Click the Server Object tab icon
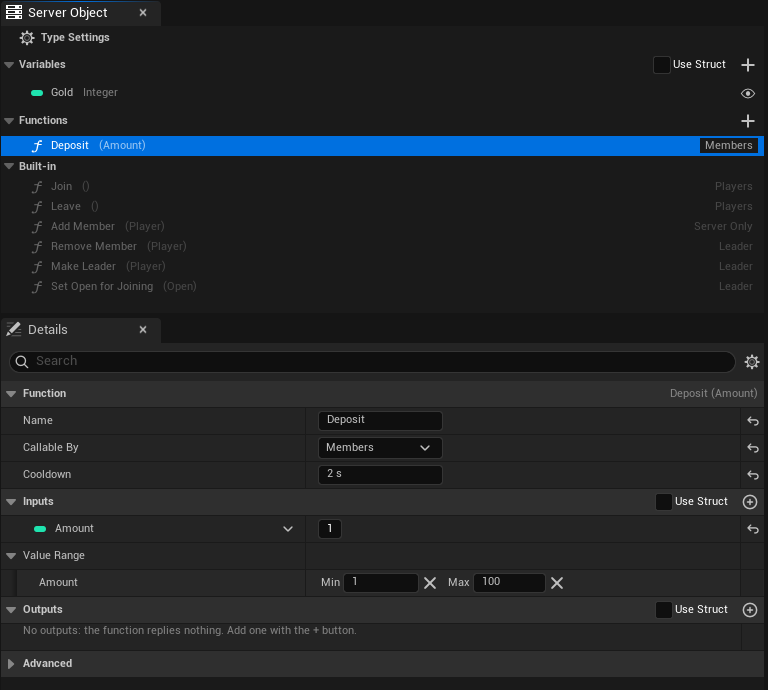 click(14, 12)
